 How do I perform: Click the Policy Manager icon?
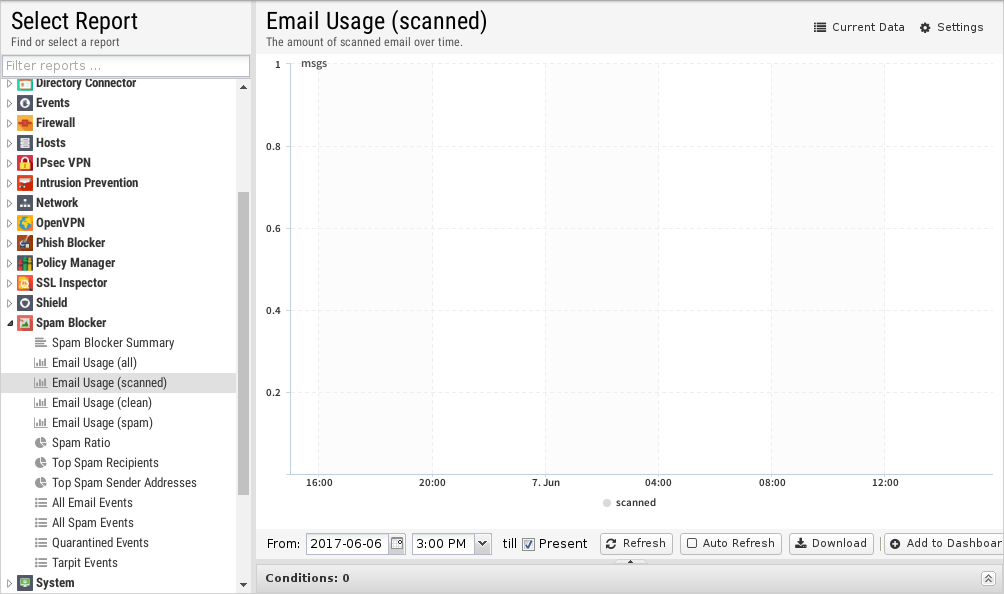click(x=25, y=263)
